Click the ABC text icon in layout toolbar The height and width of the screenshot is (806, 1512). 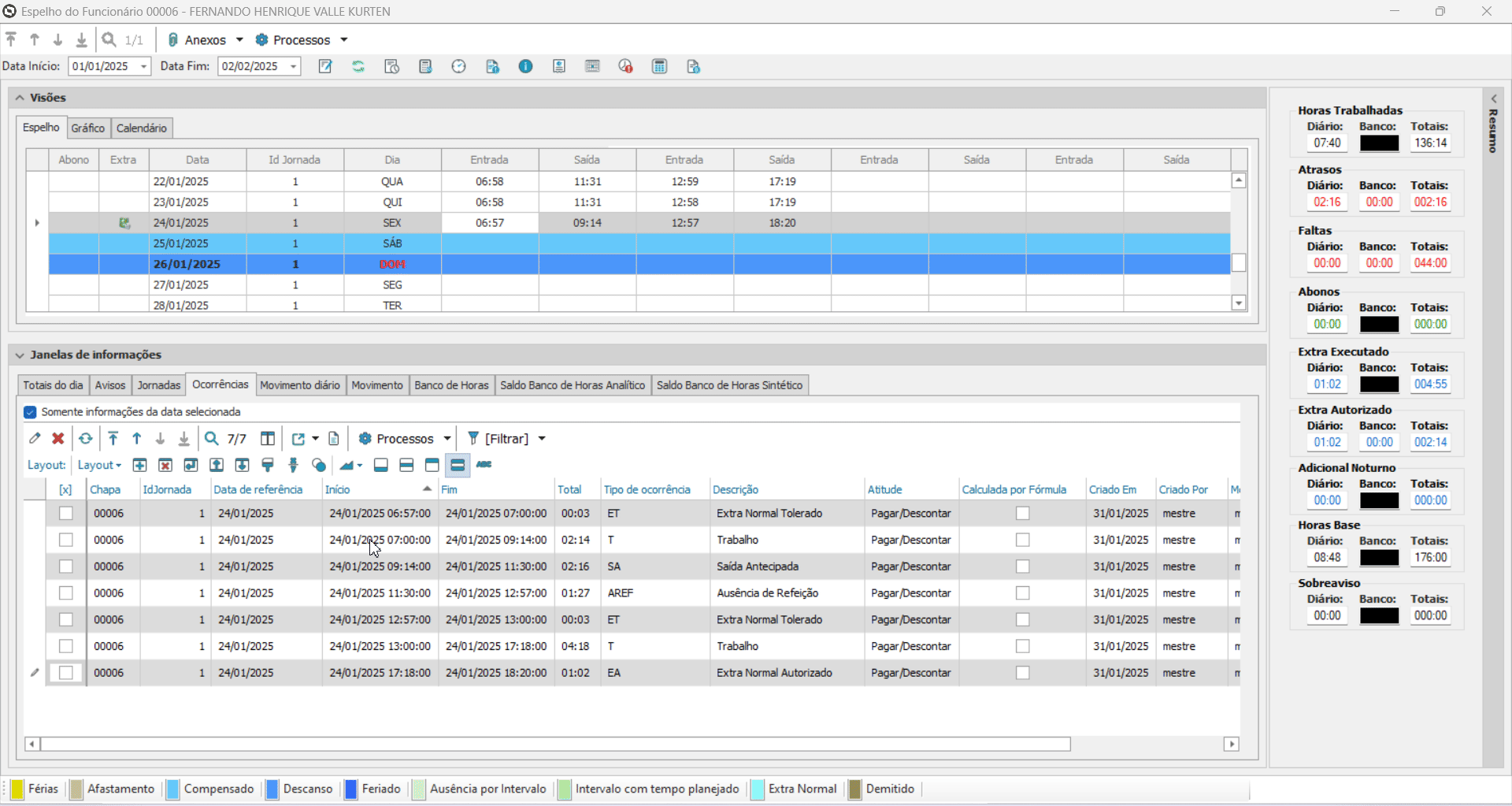click(484, 465)
